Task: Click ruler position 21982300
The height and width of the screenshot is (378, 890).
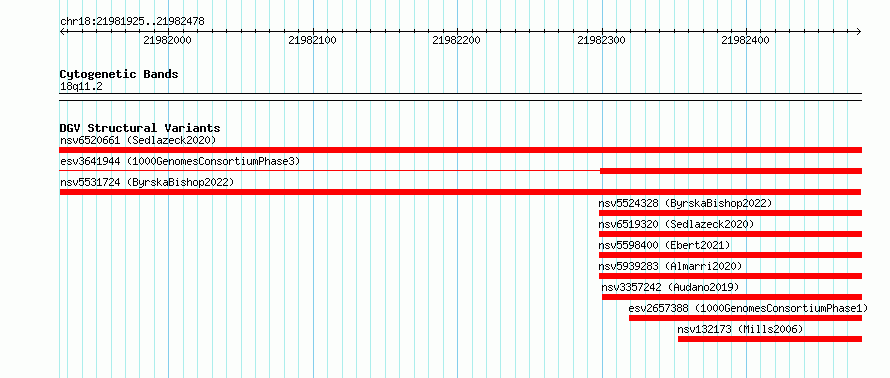Action: (601, 40)
